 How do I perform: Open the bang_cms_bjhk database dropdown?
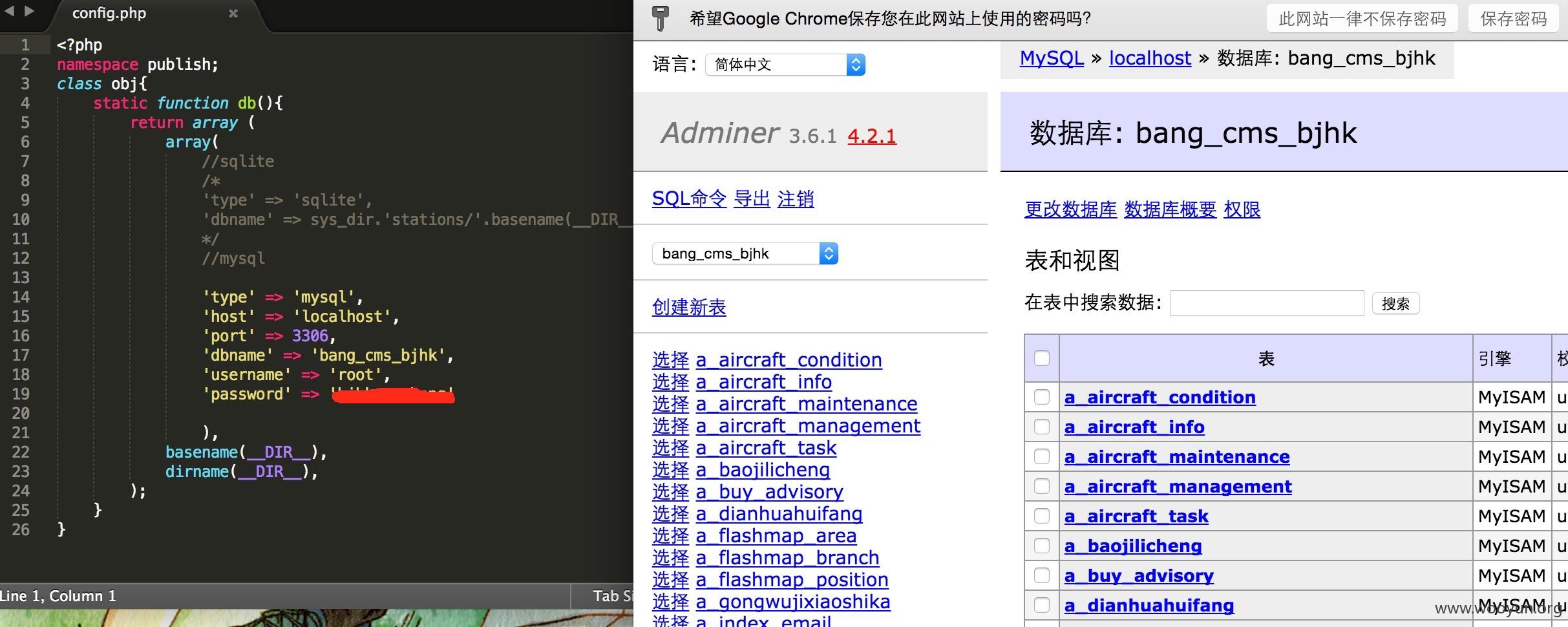745,253
